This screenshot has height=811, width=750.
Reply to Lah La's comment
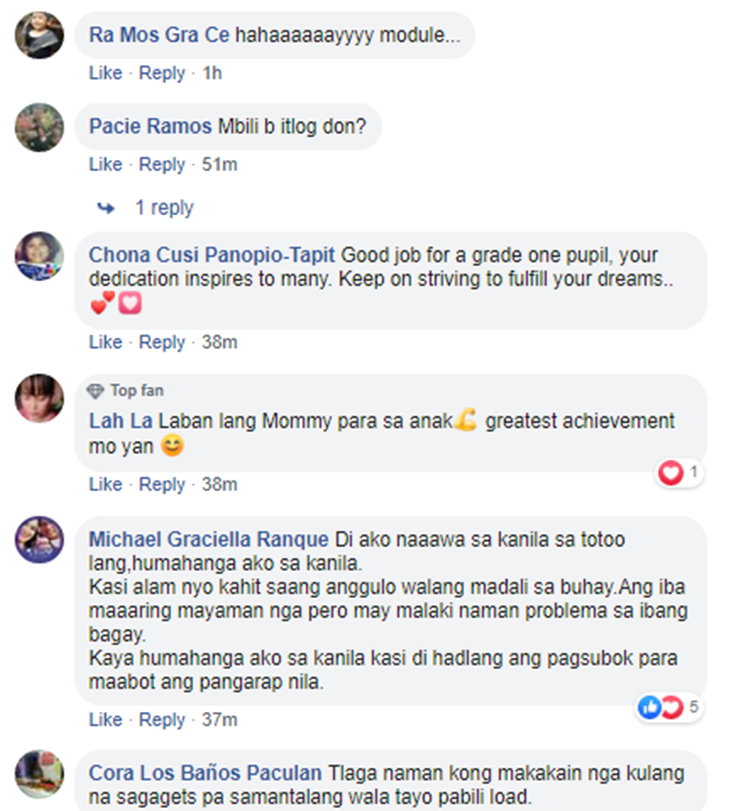click(162, 485)
